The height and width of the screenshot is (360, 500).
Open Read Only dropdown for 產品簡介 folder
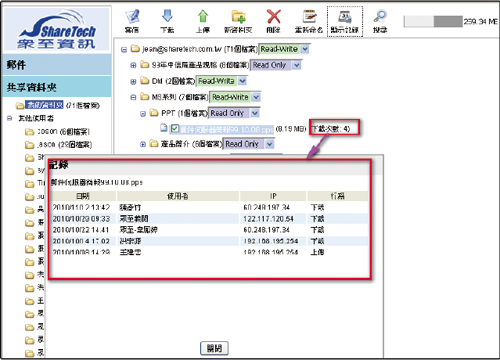(x=270, y=144)
